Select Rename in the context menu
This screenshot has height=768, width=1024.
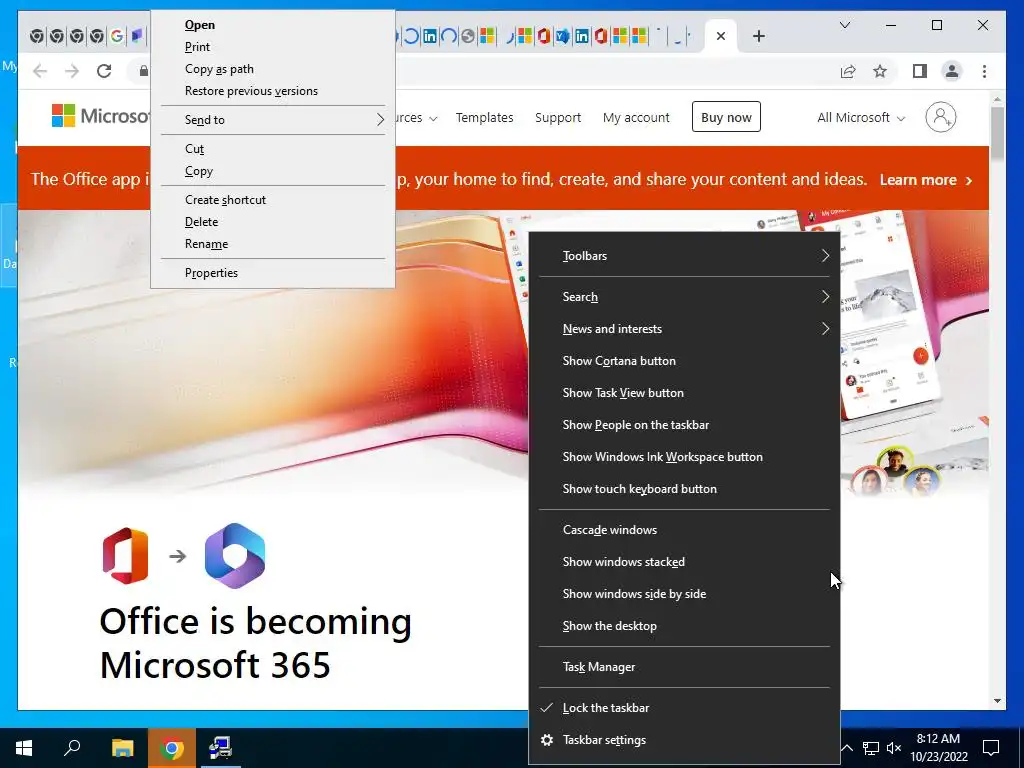[x=272, y=244]
